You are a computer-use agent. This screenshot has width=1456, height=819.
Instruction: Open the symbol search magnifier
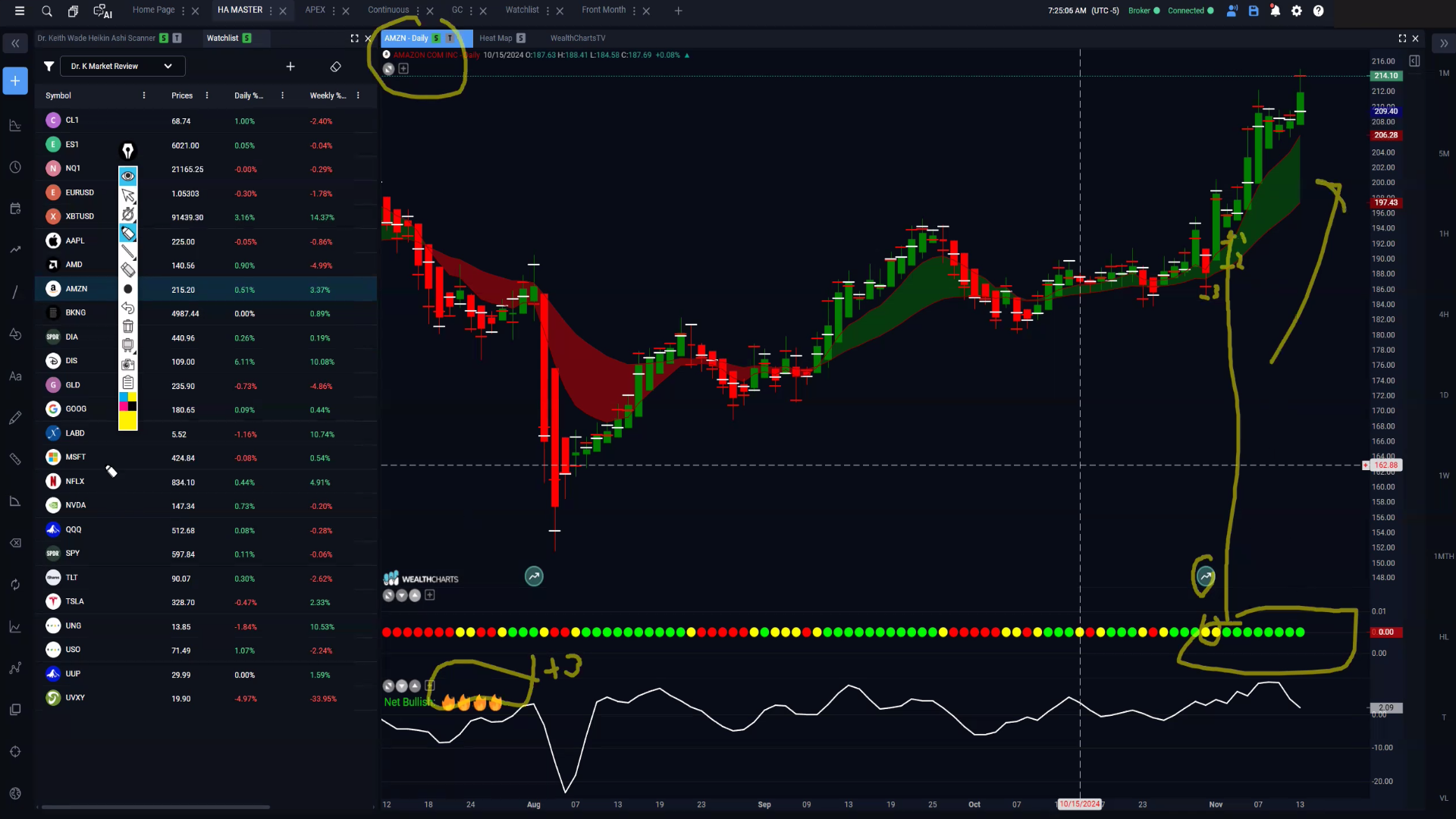(47, 11)
